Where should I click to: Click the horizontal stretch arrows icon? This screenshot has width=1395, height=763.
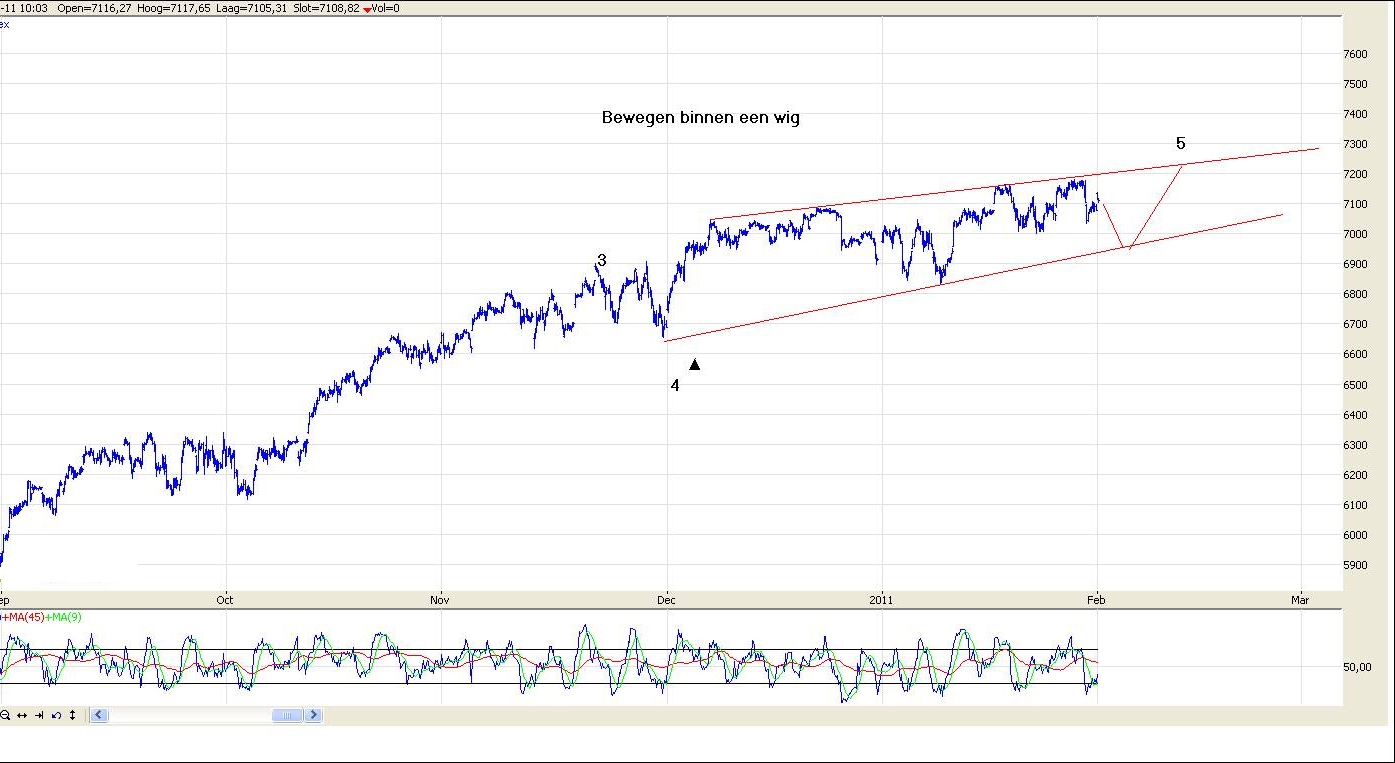[x=22, y=715]
